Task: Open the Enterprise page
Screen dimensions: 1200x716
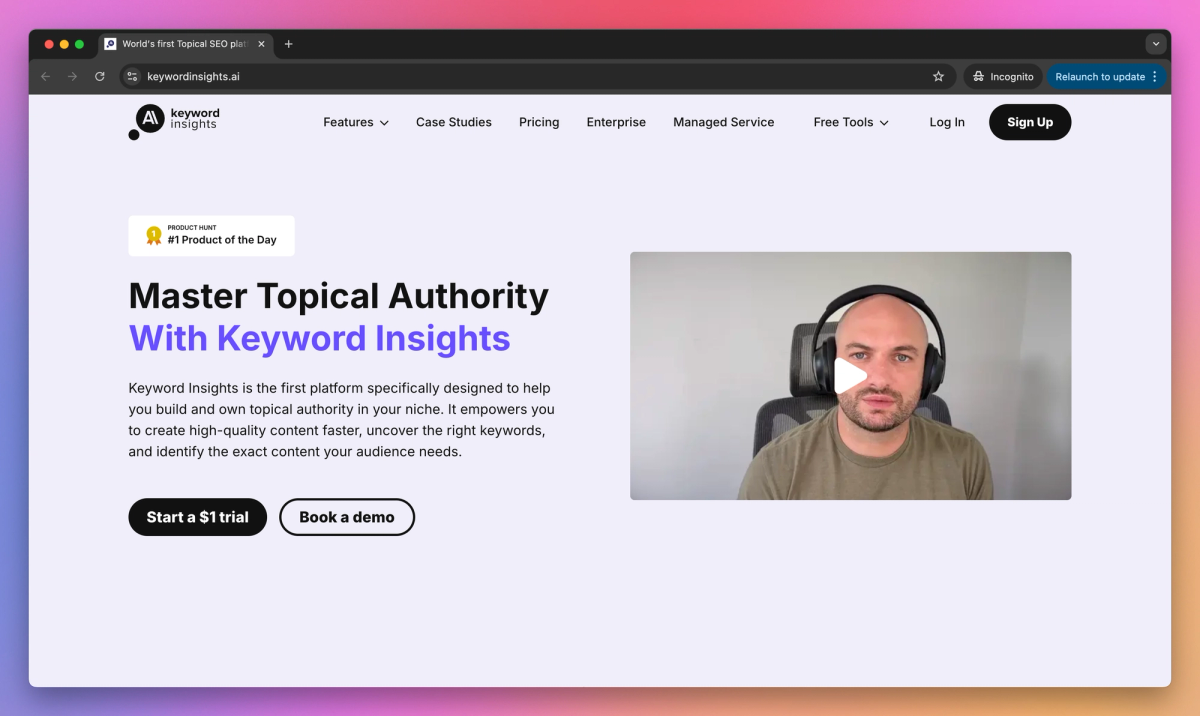Action: pos(616,122)
